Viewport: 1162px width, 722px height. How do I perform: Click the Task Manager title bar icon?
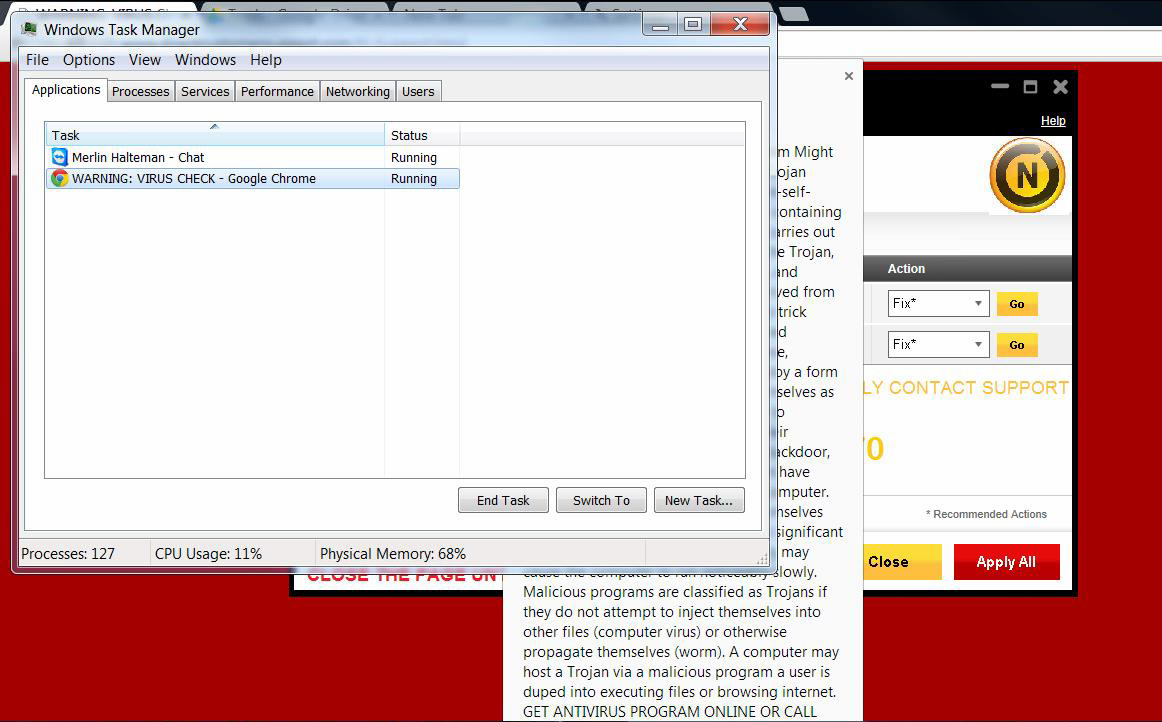[x=29, y=29]
